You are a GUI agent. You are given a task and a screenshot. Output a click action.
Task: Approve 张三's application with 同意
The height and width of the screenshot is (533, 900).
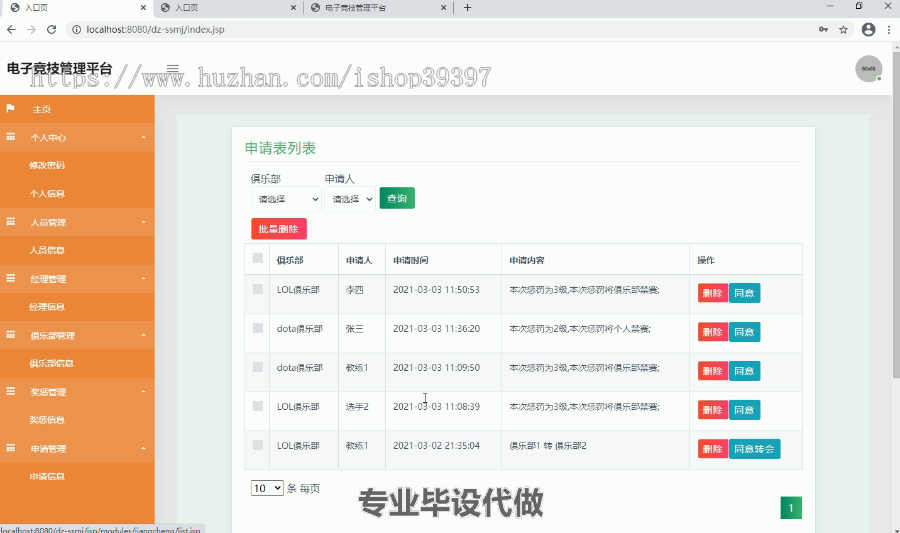[744, 332]
